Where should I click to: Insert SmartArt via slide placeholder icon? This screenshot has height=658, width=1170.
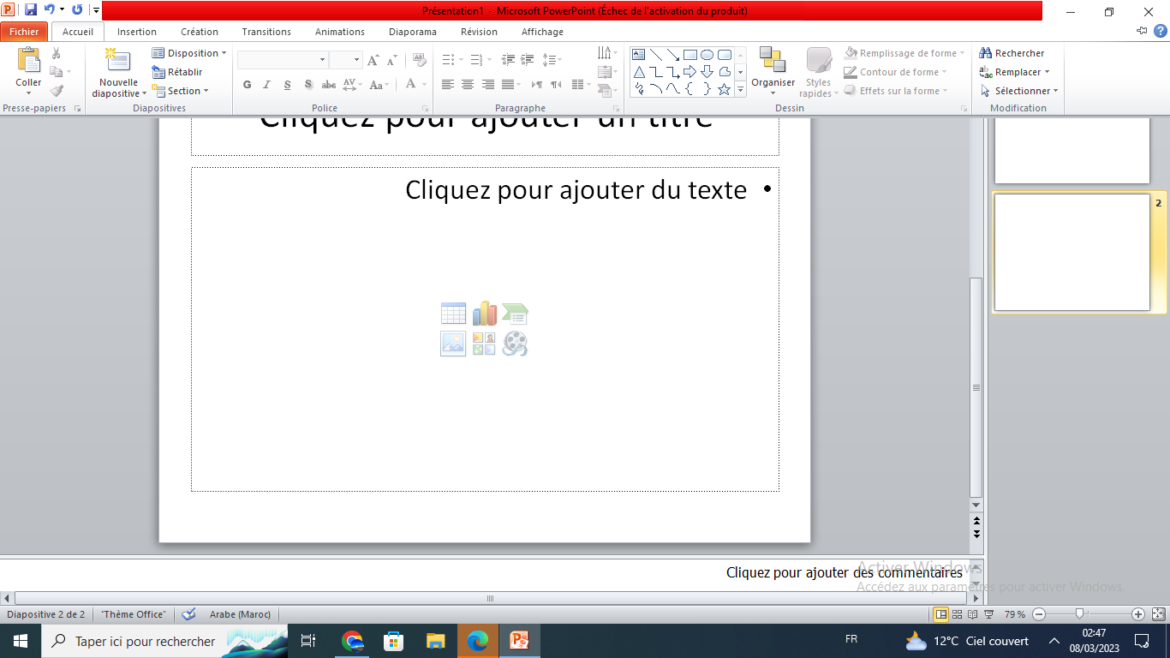pos(515,313)
